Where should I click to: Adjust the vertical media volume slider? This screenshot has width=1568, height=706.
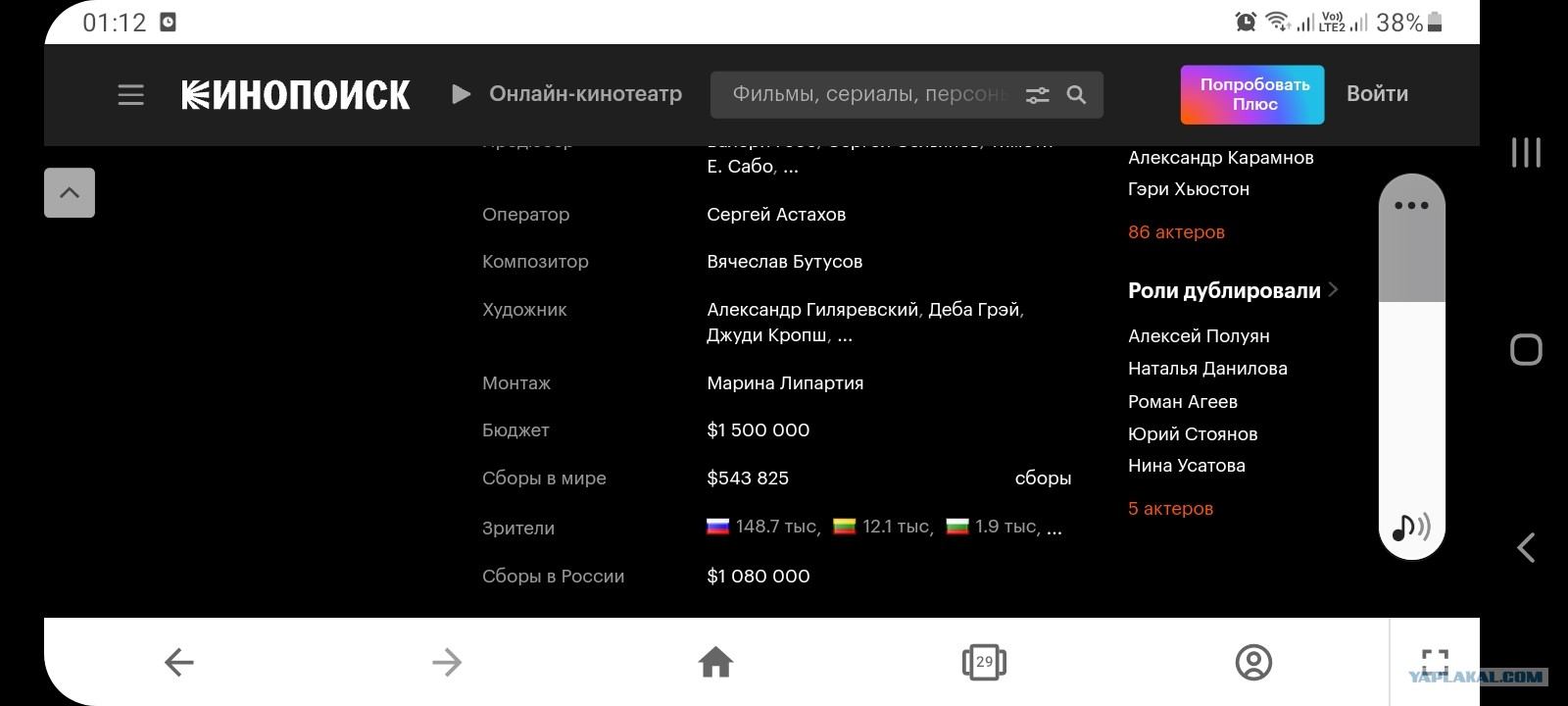coord(1411,367)
